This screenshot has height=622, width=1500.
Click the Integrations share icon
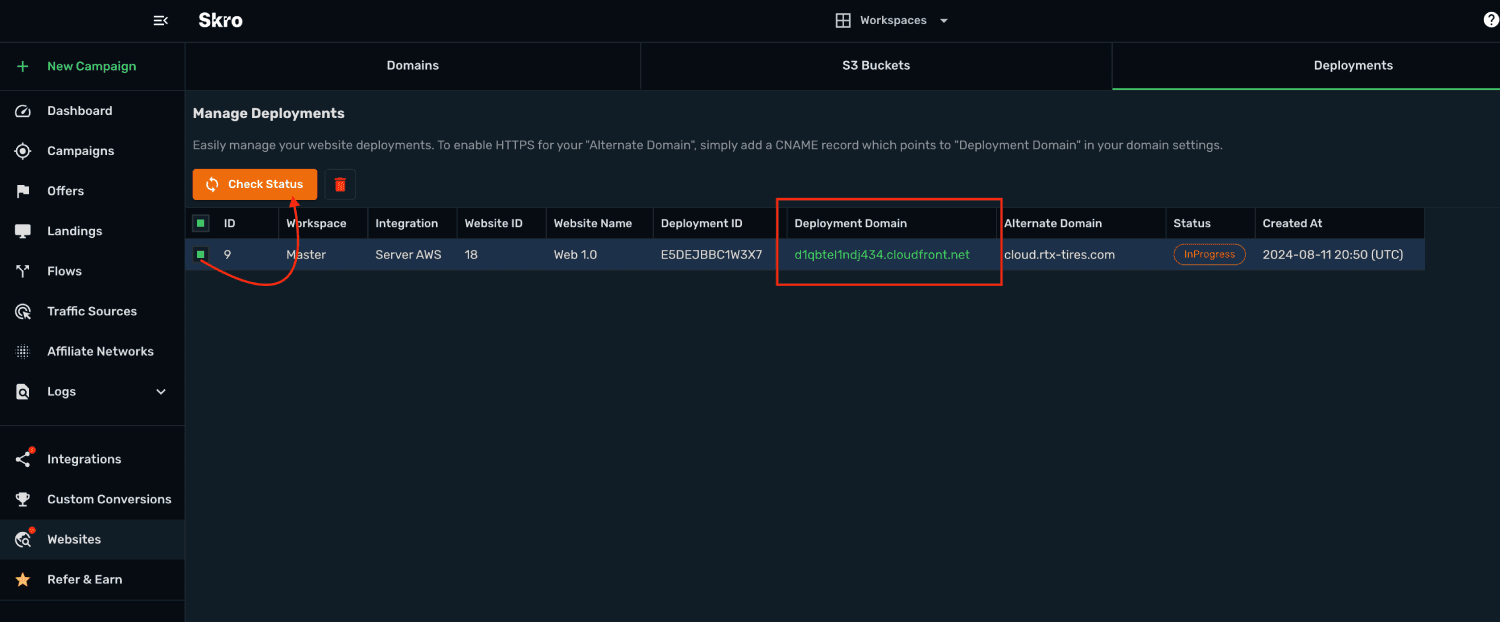24,458
